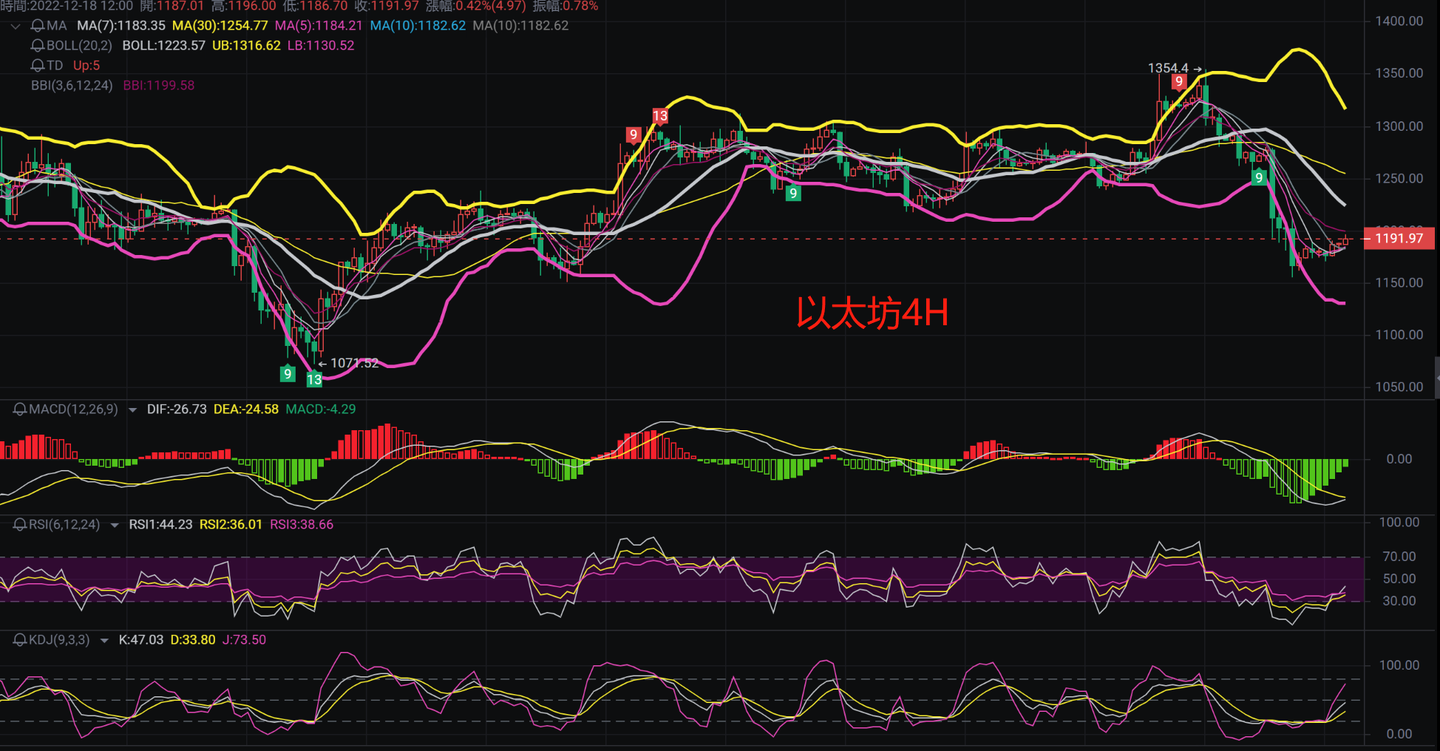
Task: Click the RSI1:44.23 value
Action: [x=161, y=524]
